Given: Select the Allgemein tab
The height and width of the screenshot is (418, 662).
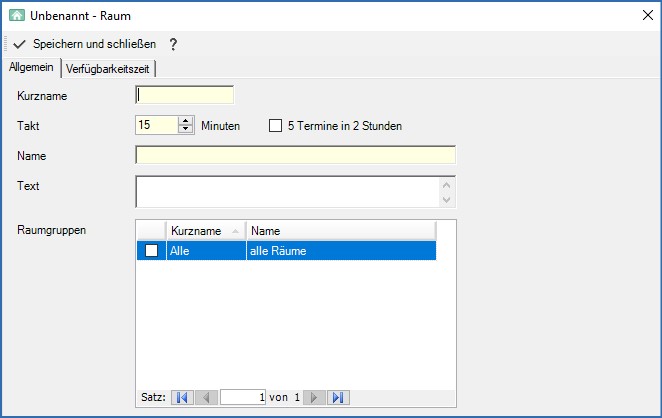Looking at the screenshot, I should pos(30,67).
